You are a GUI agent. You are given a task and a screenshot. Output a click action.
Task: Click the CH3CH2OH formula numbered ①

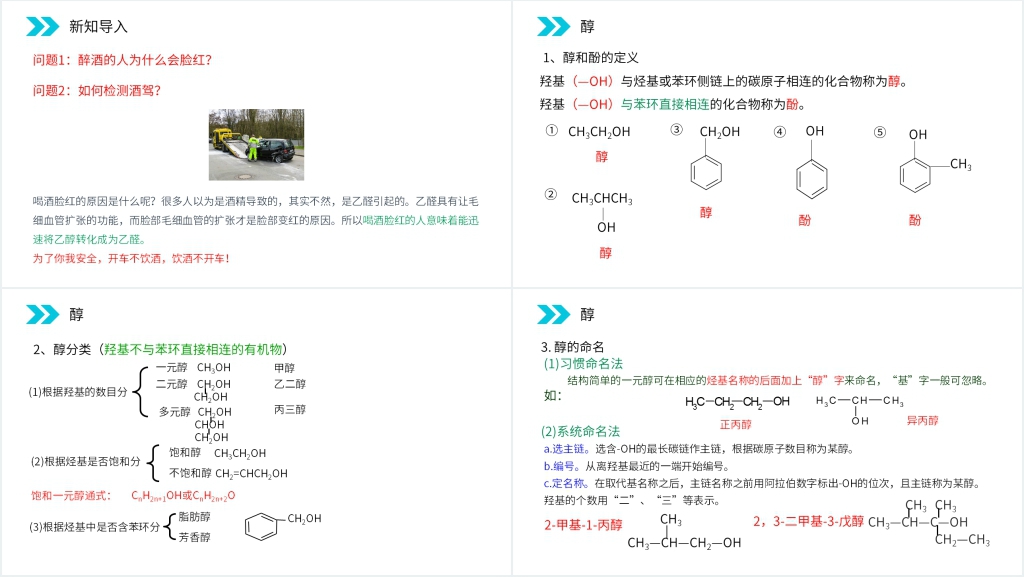[599, 132]
